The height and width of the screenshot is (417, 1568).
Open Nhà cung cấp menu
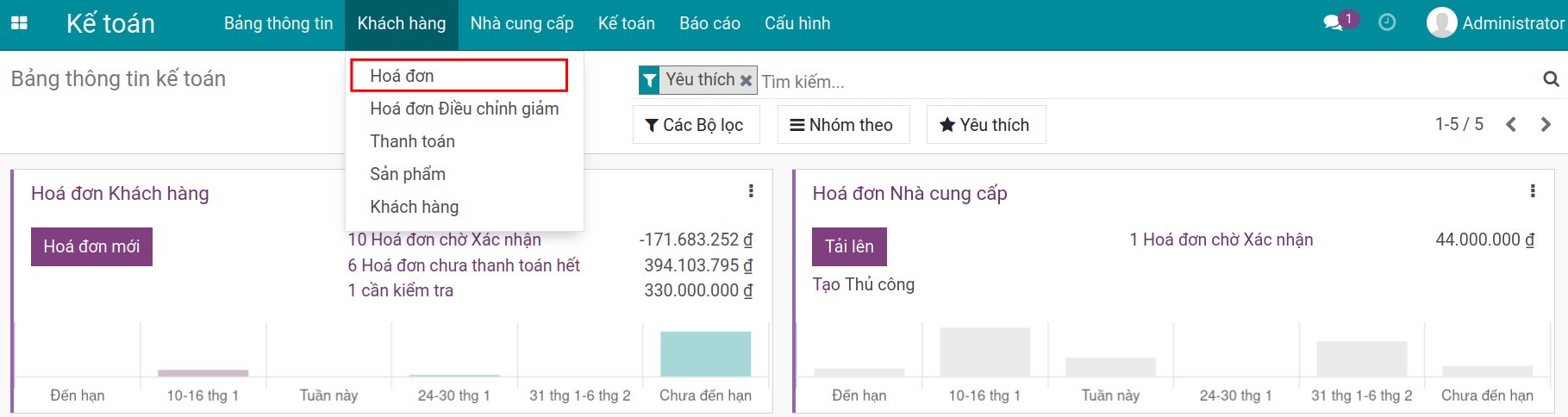tap(522, 23)
